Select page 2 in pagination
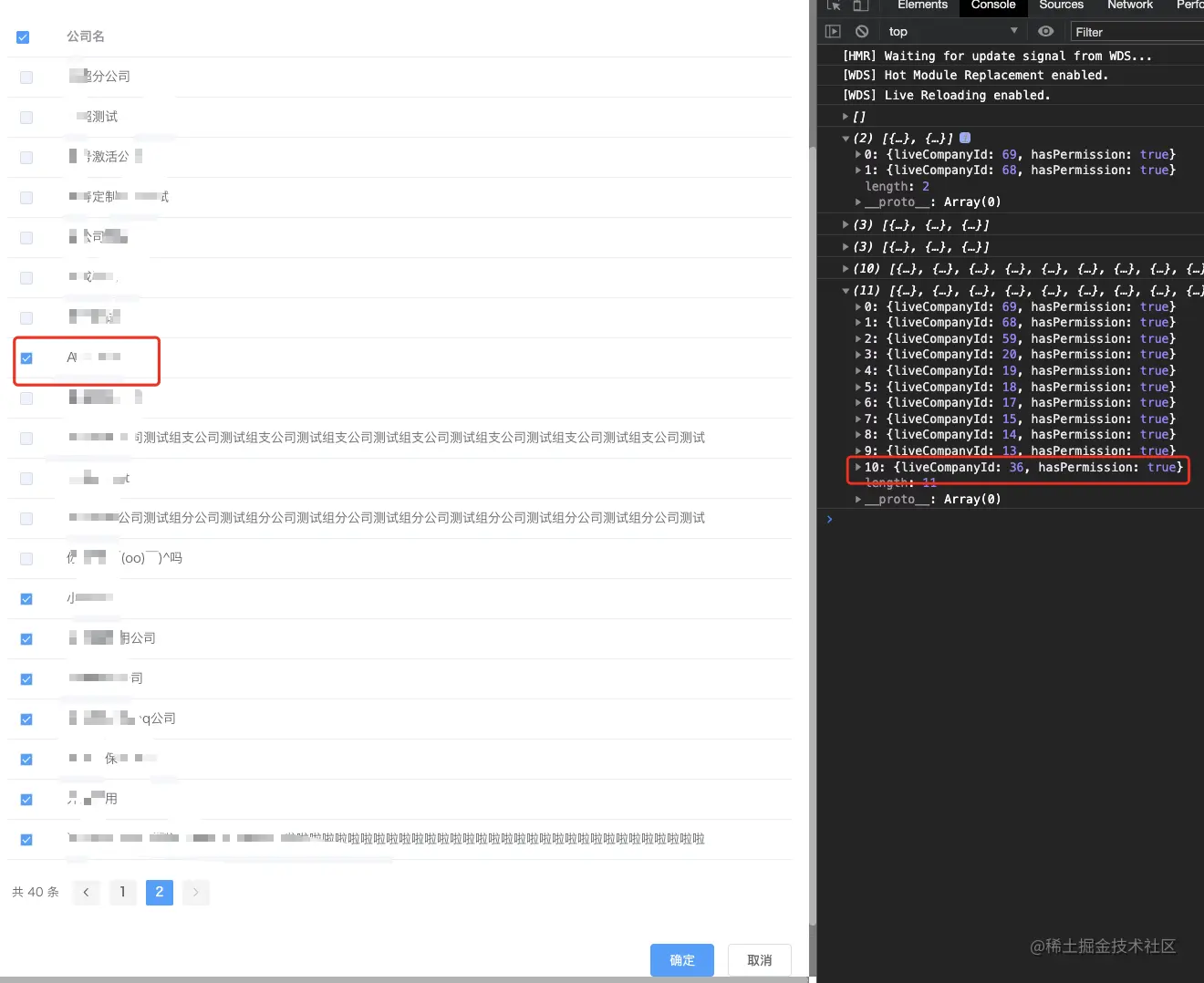The width and height of the screenshot is (1204, 983). tap(159, 892)
